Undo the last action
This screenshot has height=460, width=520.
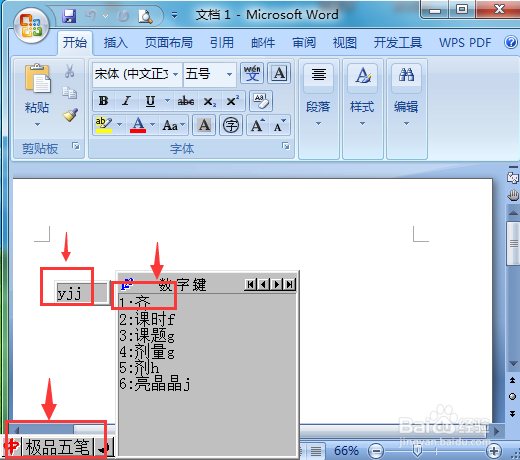91,16
